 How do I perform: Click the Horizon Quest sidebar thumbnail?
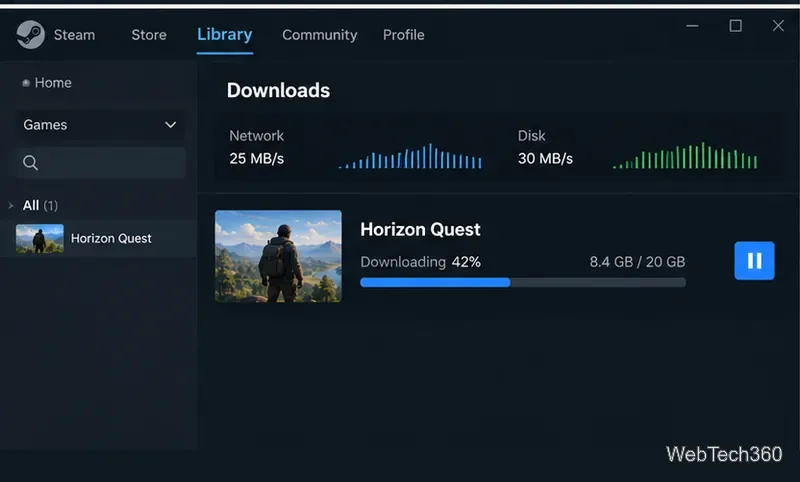pos(40,238)
